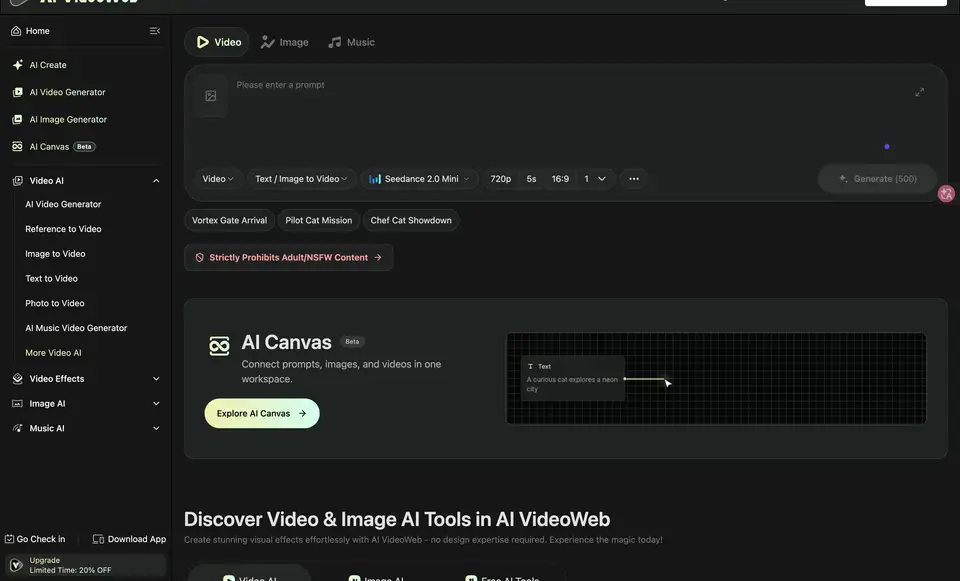Click the Upgrade Limited Time 20% OFF banner
This screenshot has width=960, height=581.
[86, 565]
